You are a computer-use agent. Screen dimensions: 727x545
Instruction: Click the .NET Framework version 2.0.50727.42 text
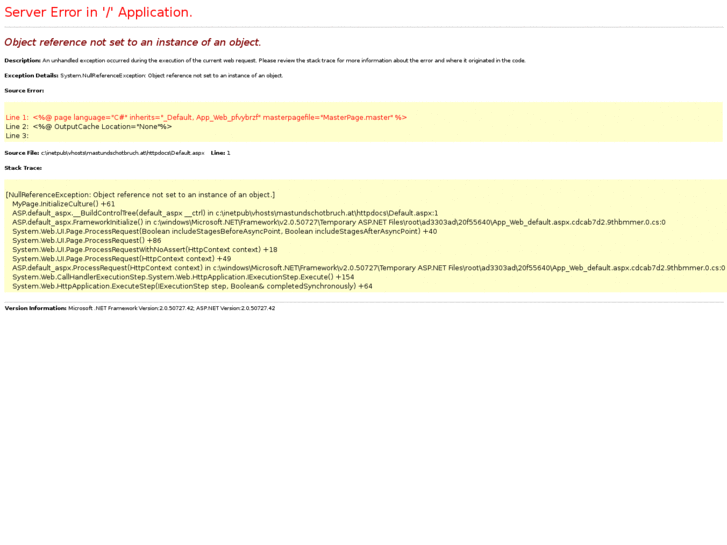(172, 308)
